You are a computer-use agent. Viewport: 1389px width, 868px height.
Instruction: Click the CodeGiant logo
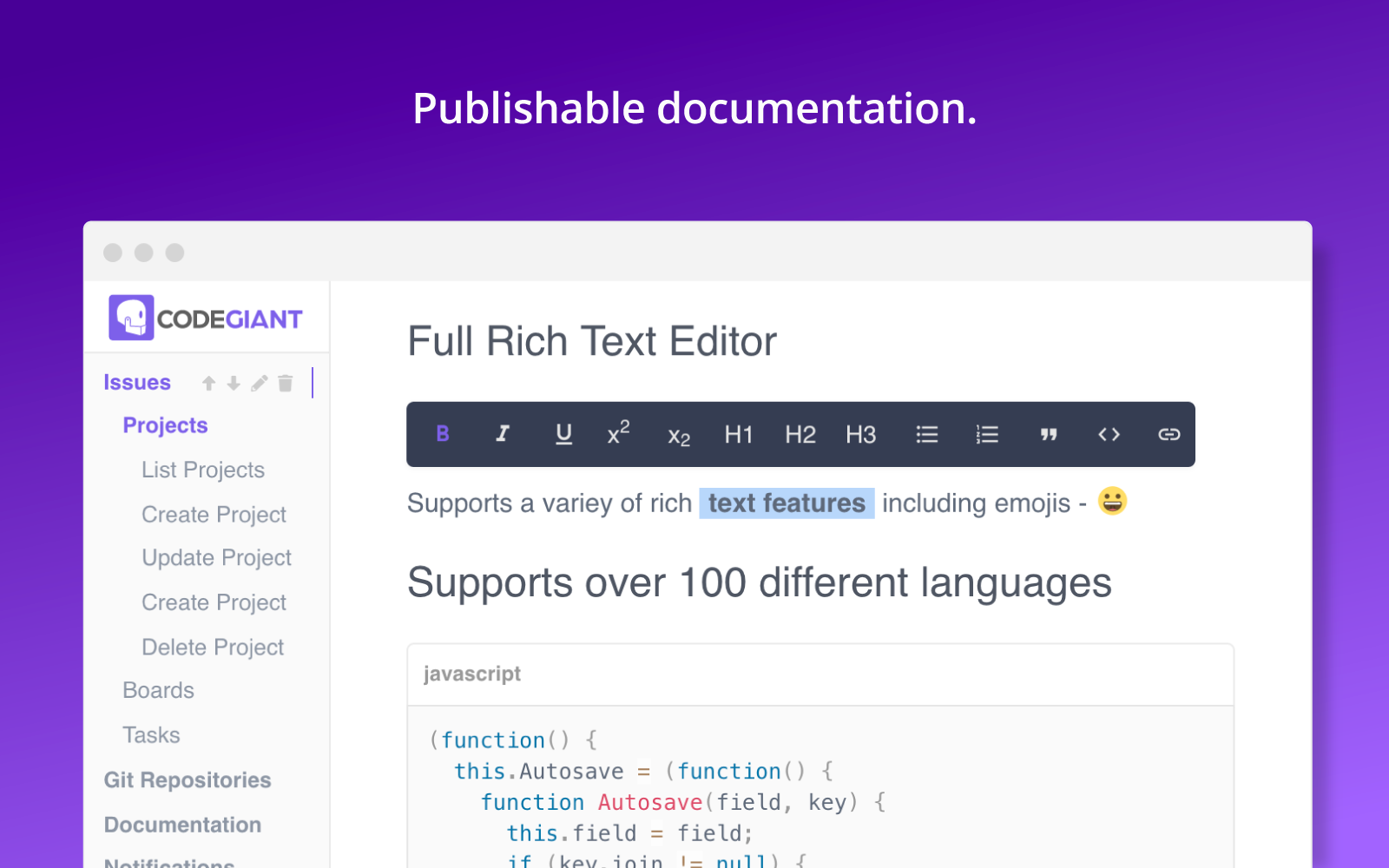[x=206, y=318]
